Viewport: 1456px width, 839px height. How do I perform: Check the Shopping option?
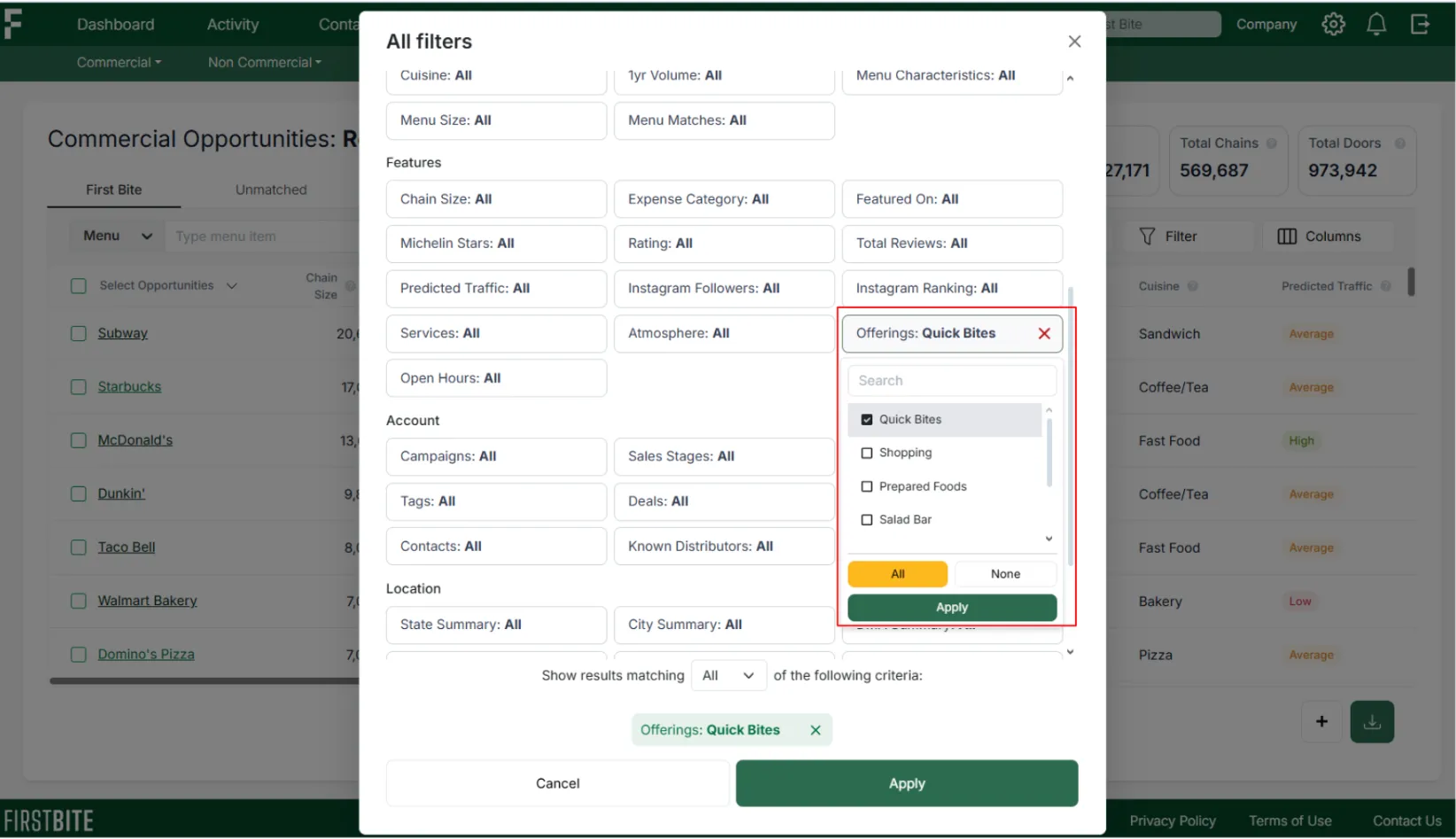tap(867, 454)
